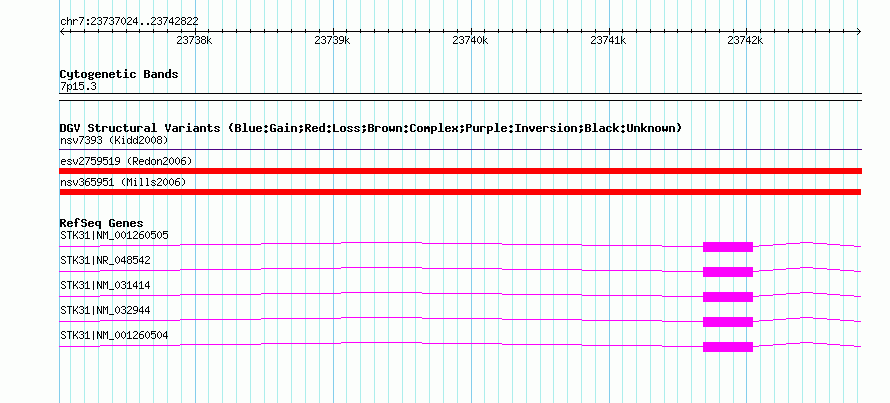Select the 7p15.3 band label
This screenshot has height=403, width=890.
coord(78,87)
